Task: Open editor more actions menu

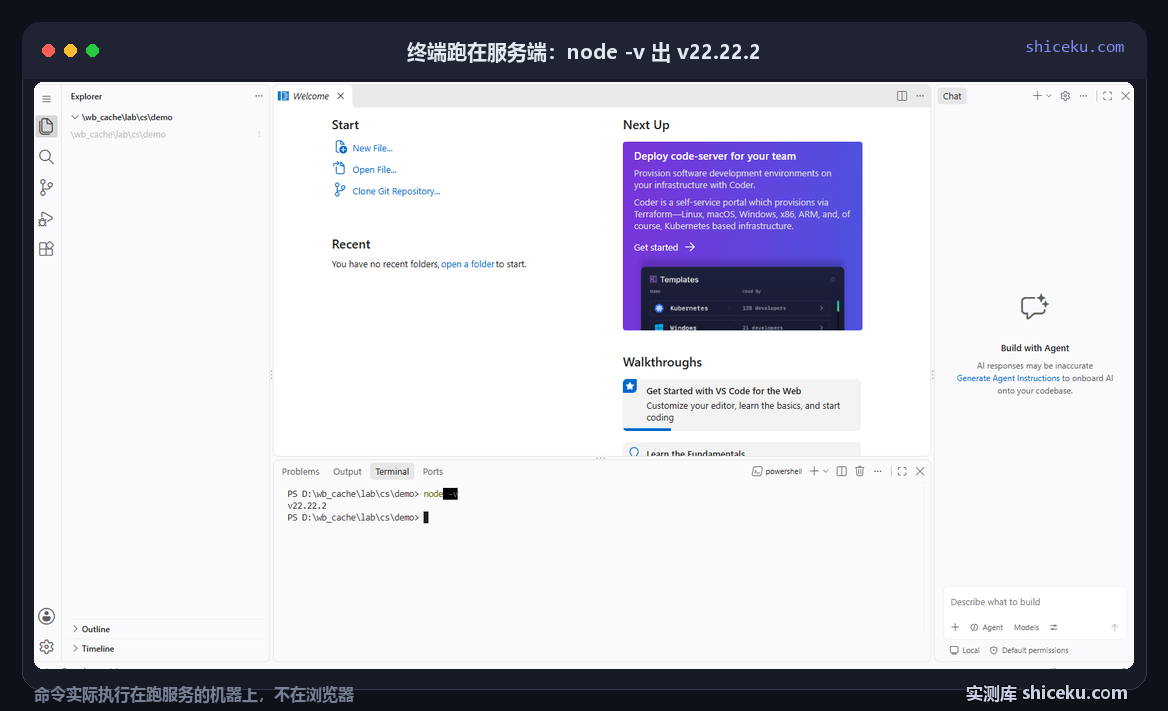Action: (x=920, y=96)
